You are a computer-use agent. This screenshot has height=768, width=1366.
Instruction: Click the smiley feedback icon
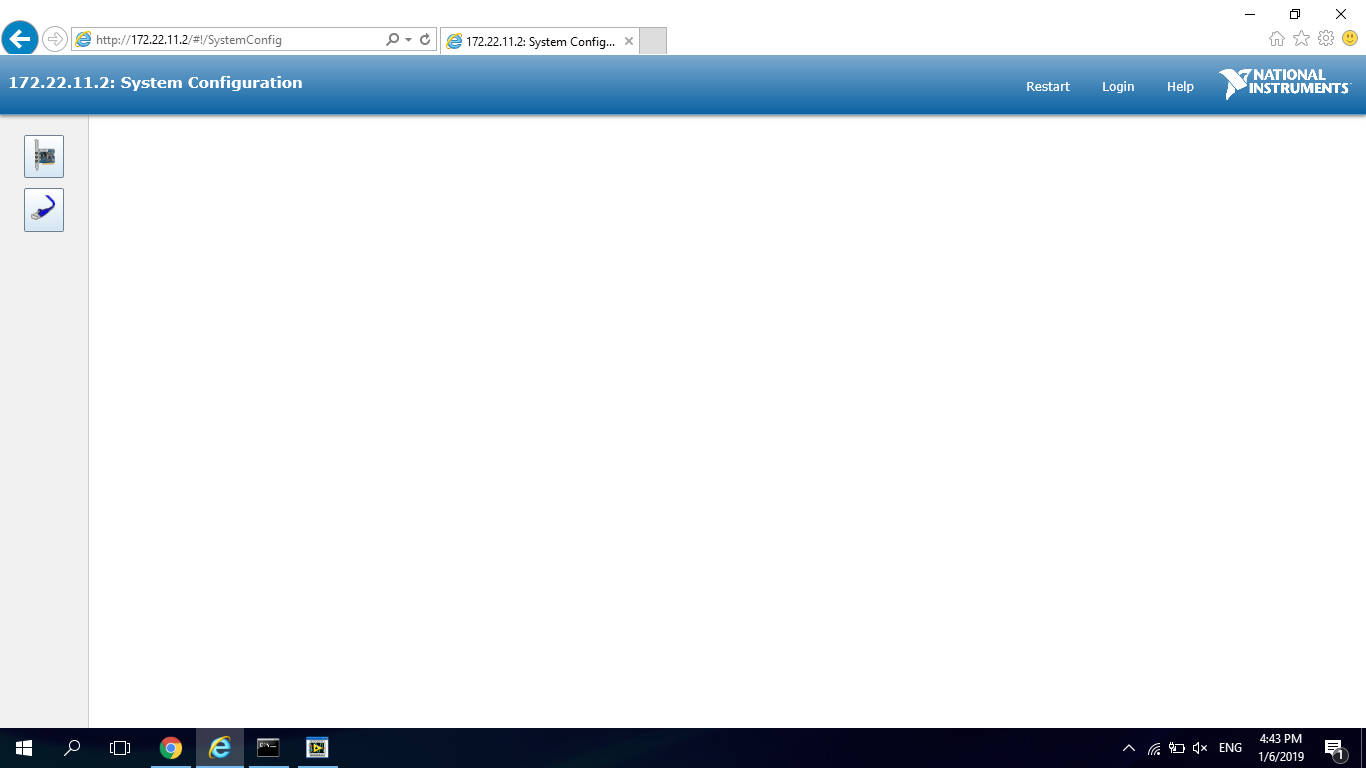click(1350, 38)
